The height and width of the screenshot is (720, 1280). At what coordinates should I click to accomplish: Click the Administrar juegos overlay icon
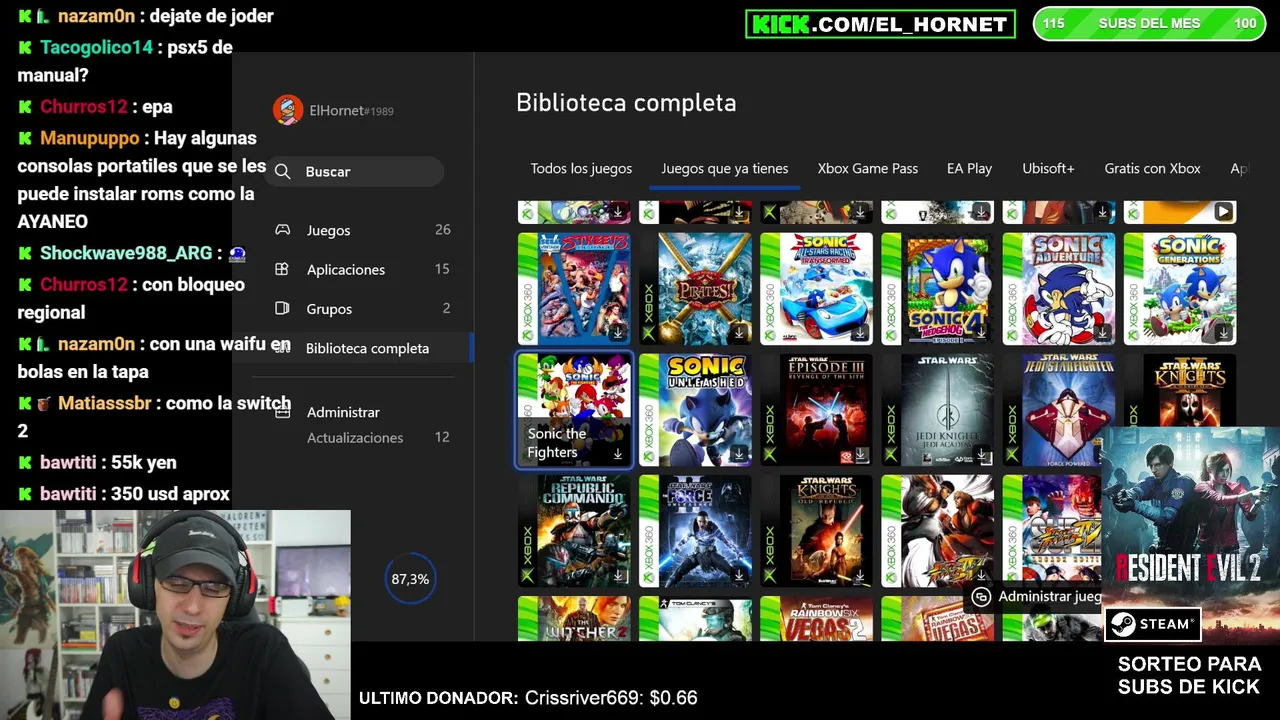[981, 597]
